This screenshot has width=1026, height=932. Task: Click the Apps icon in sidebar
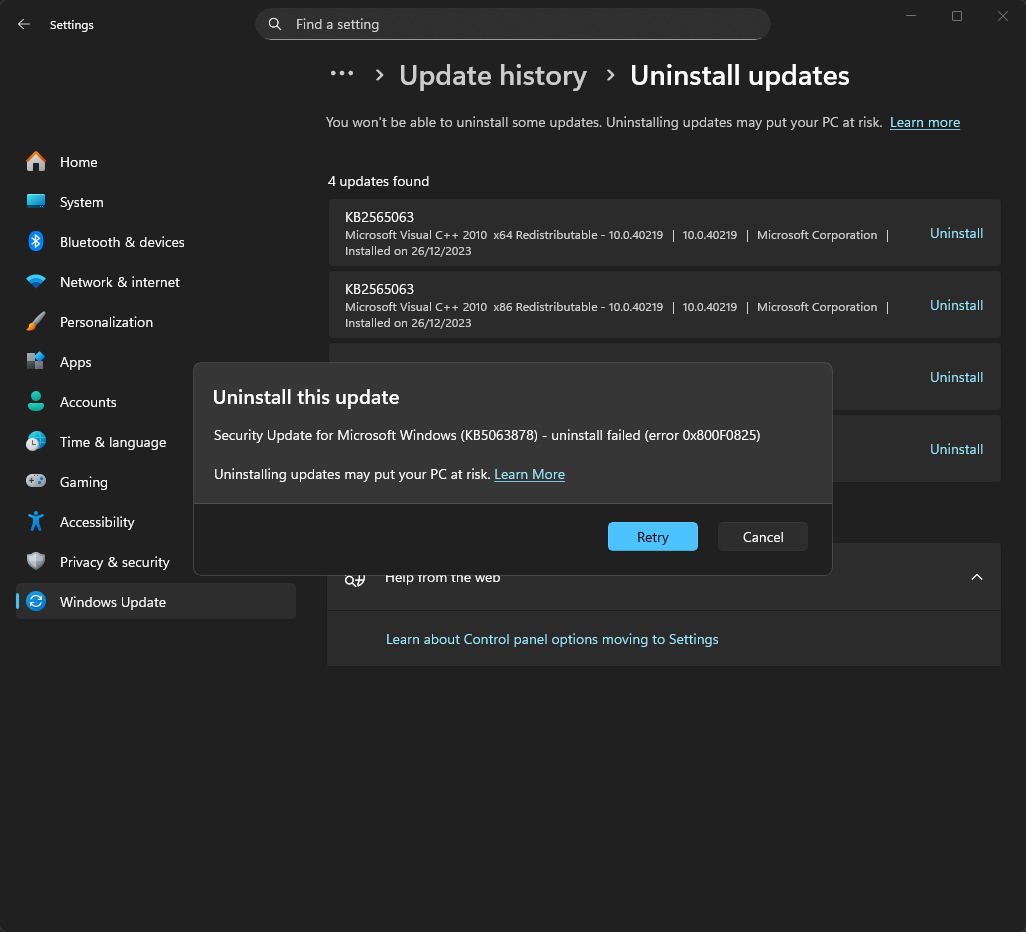(36, 361)
